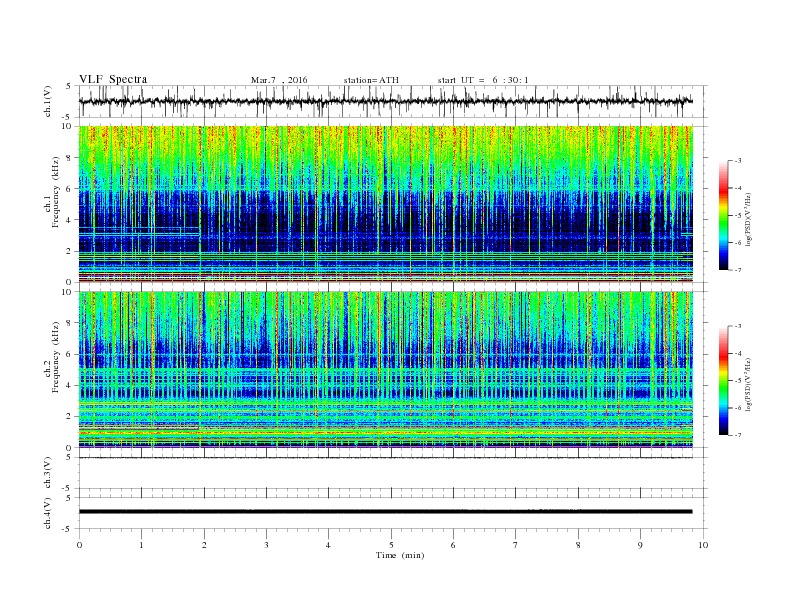The image size is (792, 612).
Task: Click the "2" tick on the time axis
Action: (x=204, y=545)
